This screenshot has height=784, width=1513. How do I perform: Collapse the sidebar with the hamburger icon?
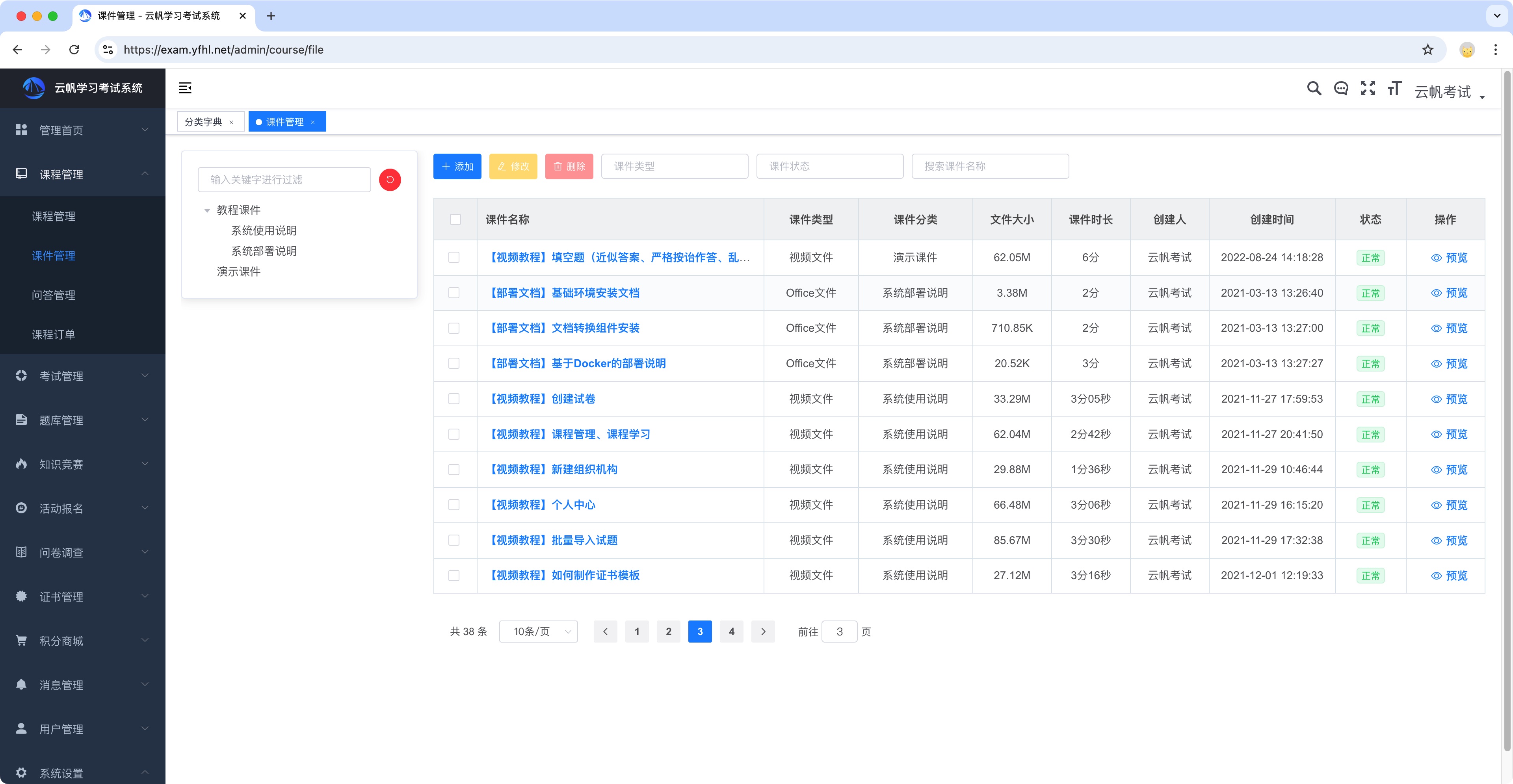[x=185, y=88]
